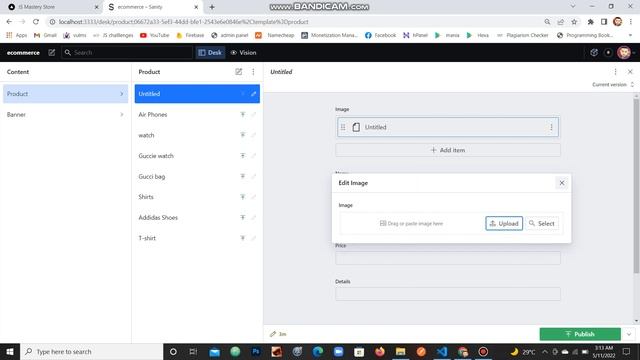Click the address bar URL

coord(184,22)
